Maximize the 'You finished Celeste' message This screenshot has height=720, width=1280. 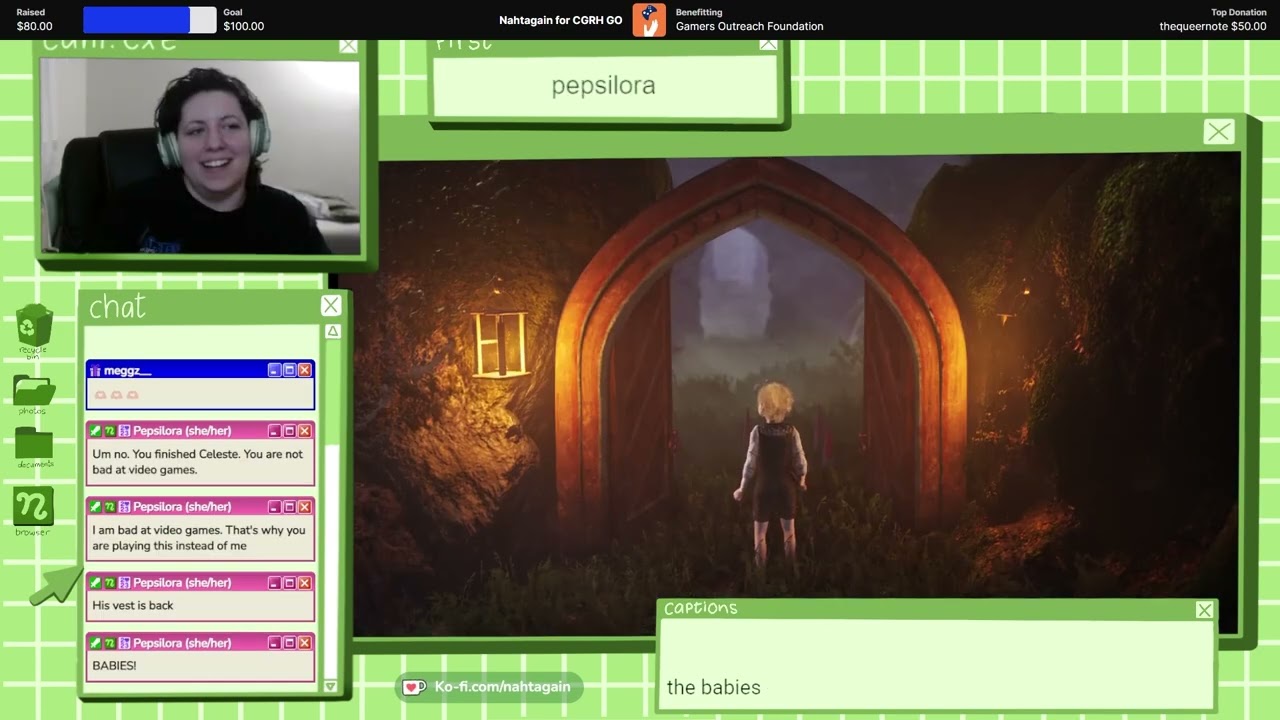point(289,431)
